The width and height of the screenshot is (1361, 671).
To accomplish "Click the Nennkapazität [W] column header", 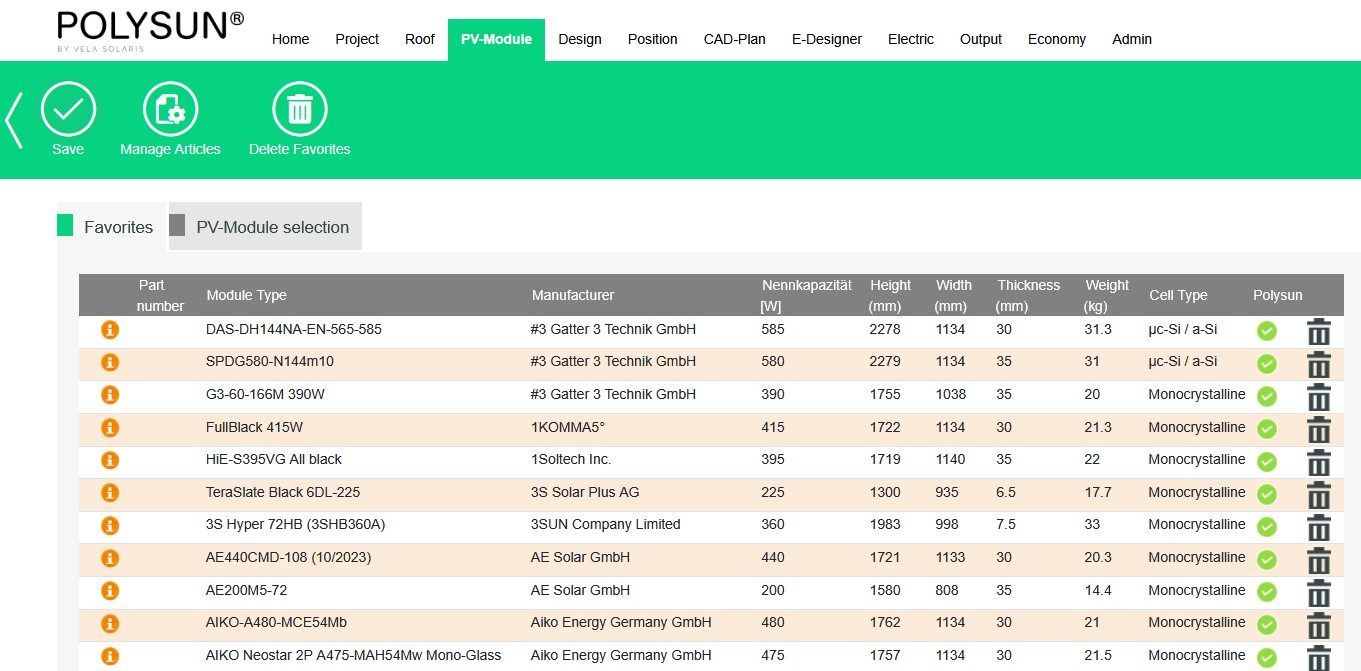I will click(806, 295).
